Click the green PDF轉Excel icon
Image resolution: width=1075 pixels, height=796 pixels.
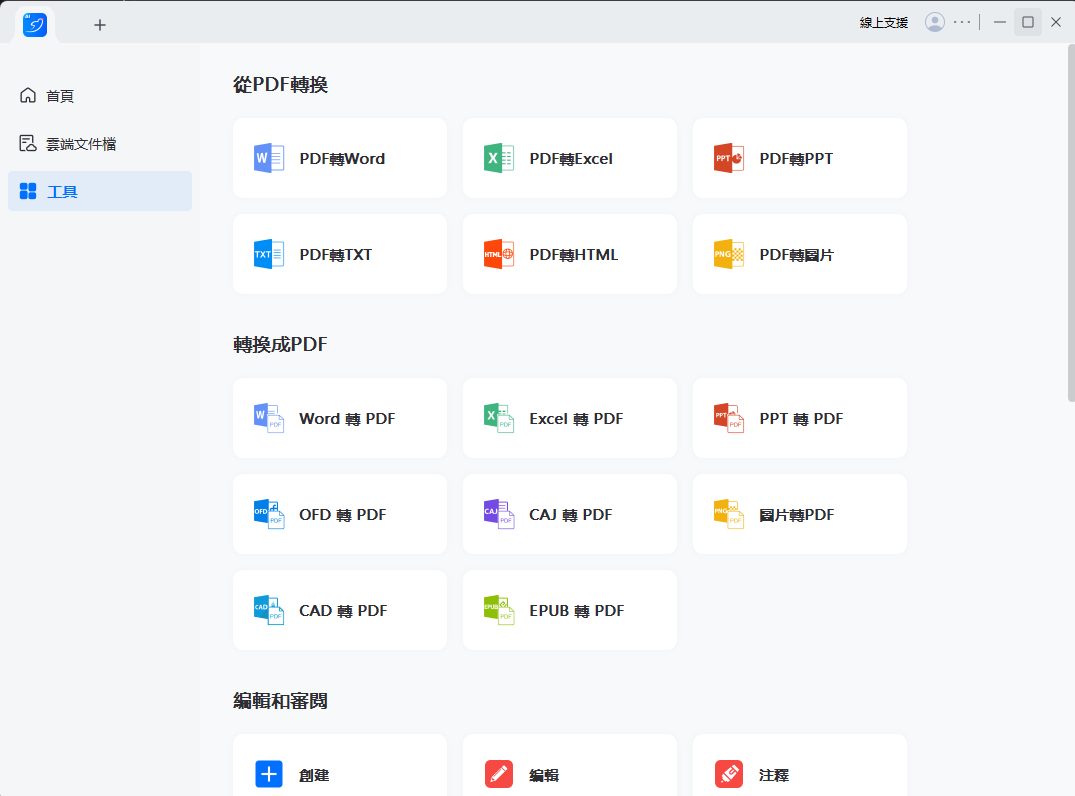499,158
